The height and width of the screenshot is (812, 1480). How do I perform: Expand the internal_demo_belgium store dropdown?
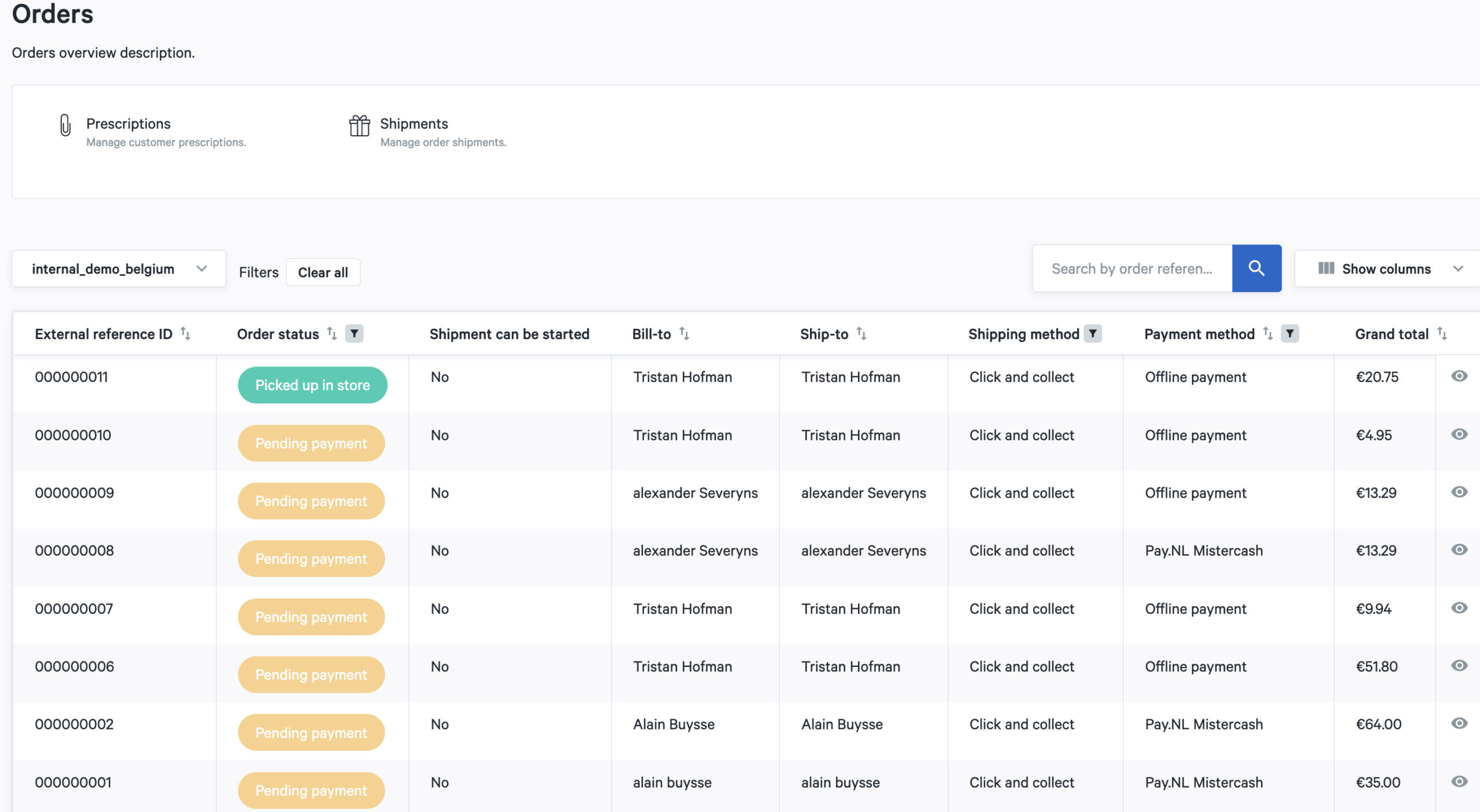(119, 269)
